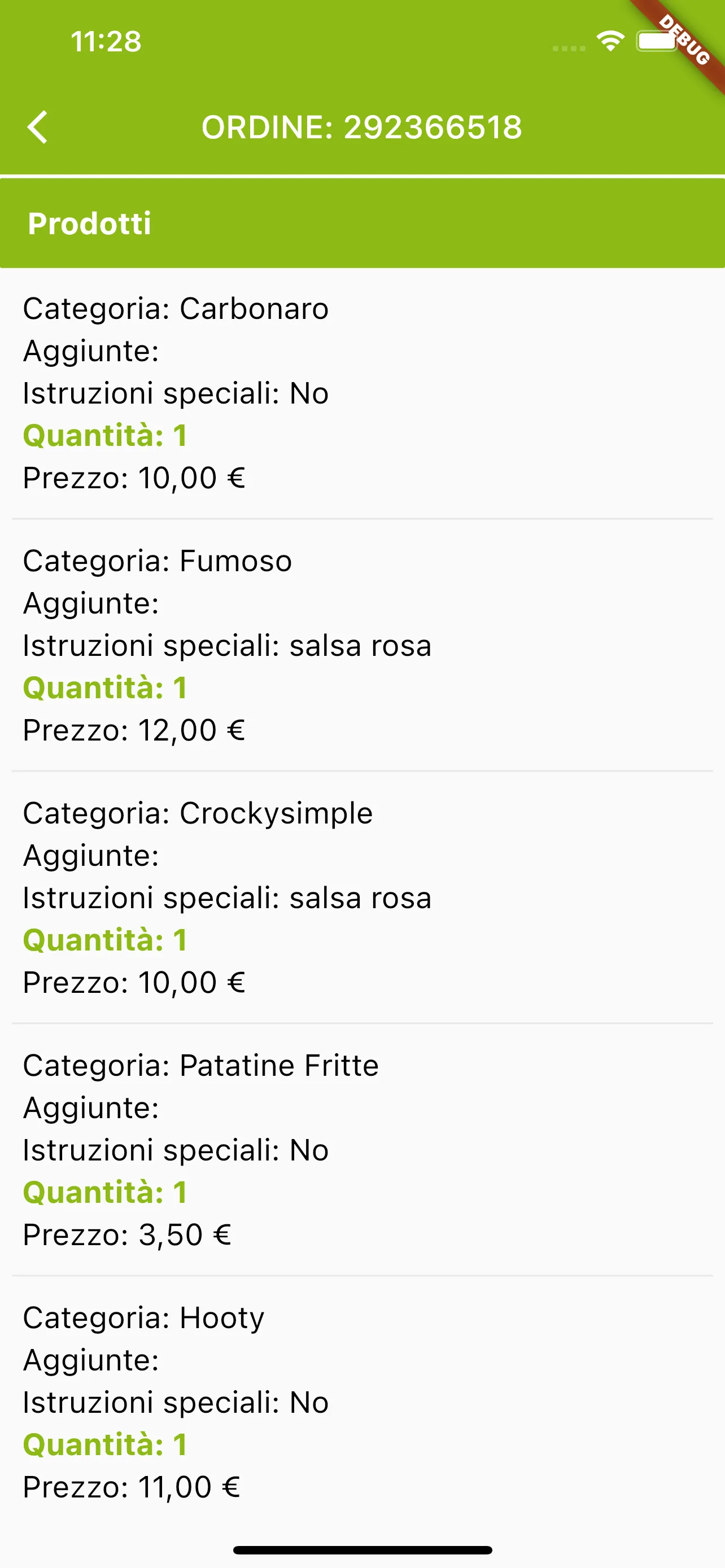
Task: Open the Carbonaro category item
Action: [x=362, y=393]
